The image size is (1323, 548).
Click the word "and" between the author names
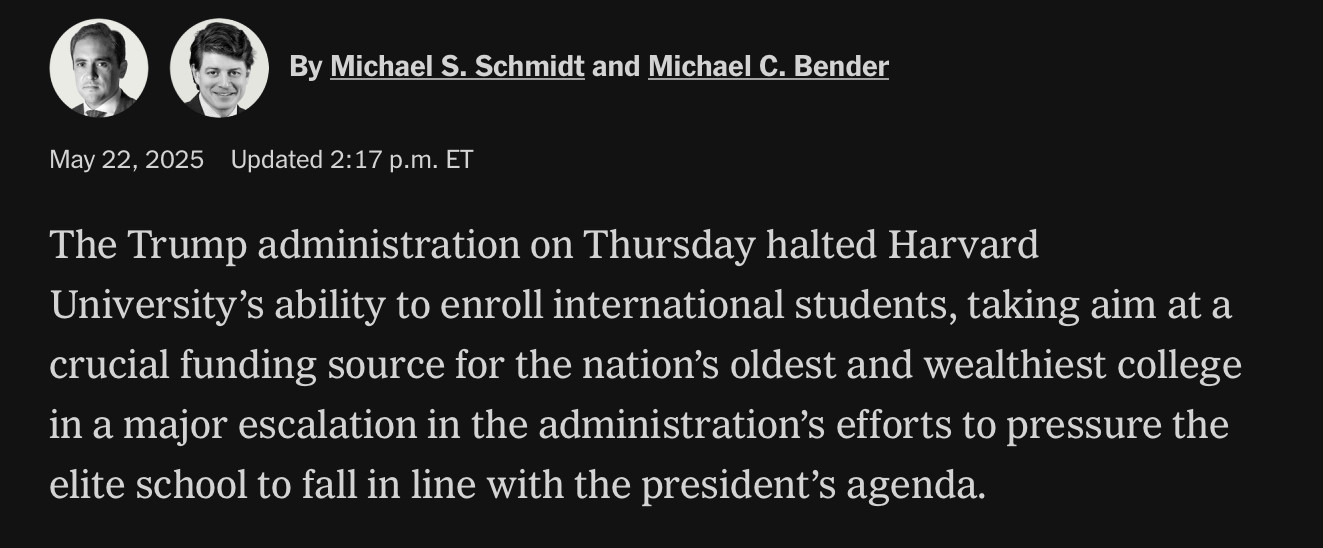click(x=616, y=67)
